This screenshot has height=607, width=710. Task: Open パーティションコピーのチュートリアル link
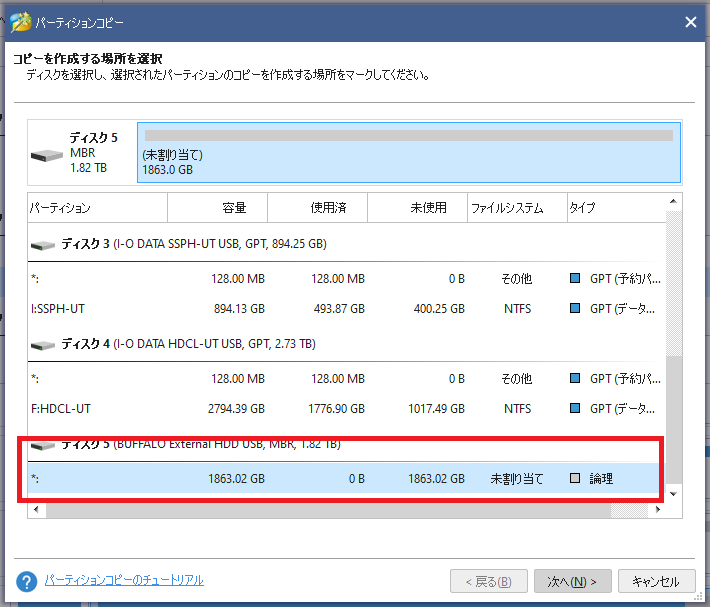point(124,580)
